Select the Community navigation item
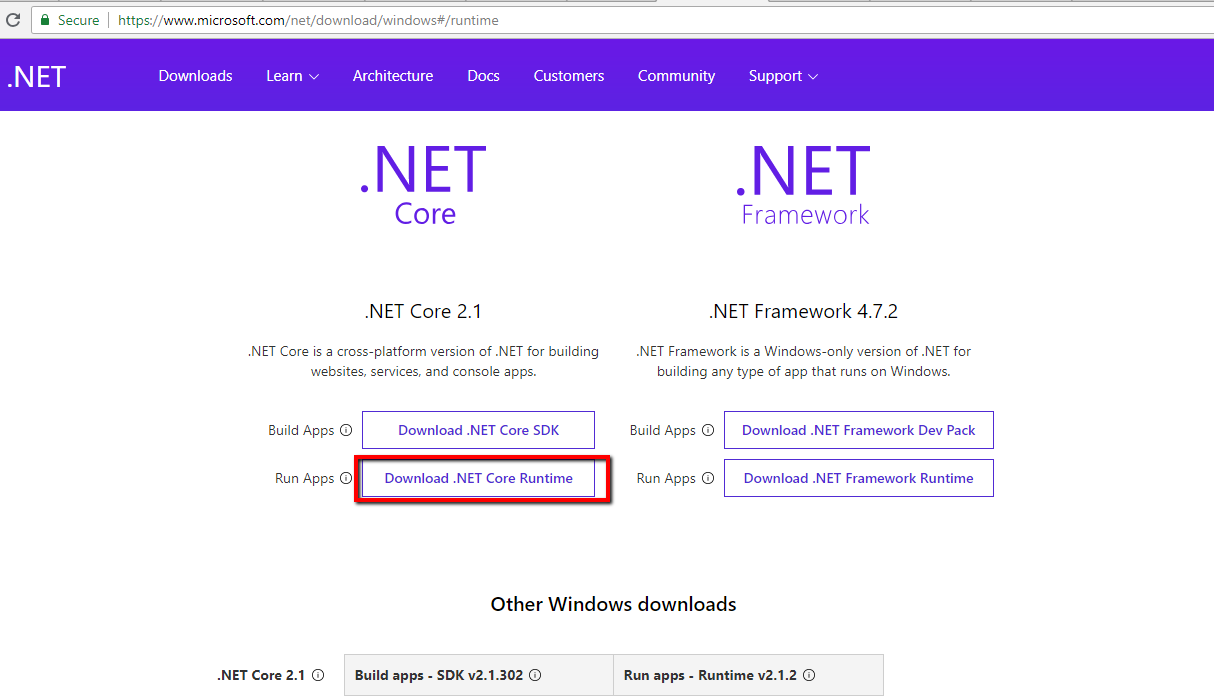Image resolution: width=1214 pixels, height=696 pixels. tap(676, 75)
